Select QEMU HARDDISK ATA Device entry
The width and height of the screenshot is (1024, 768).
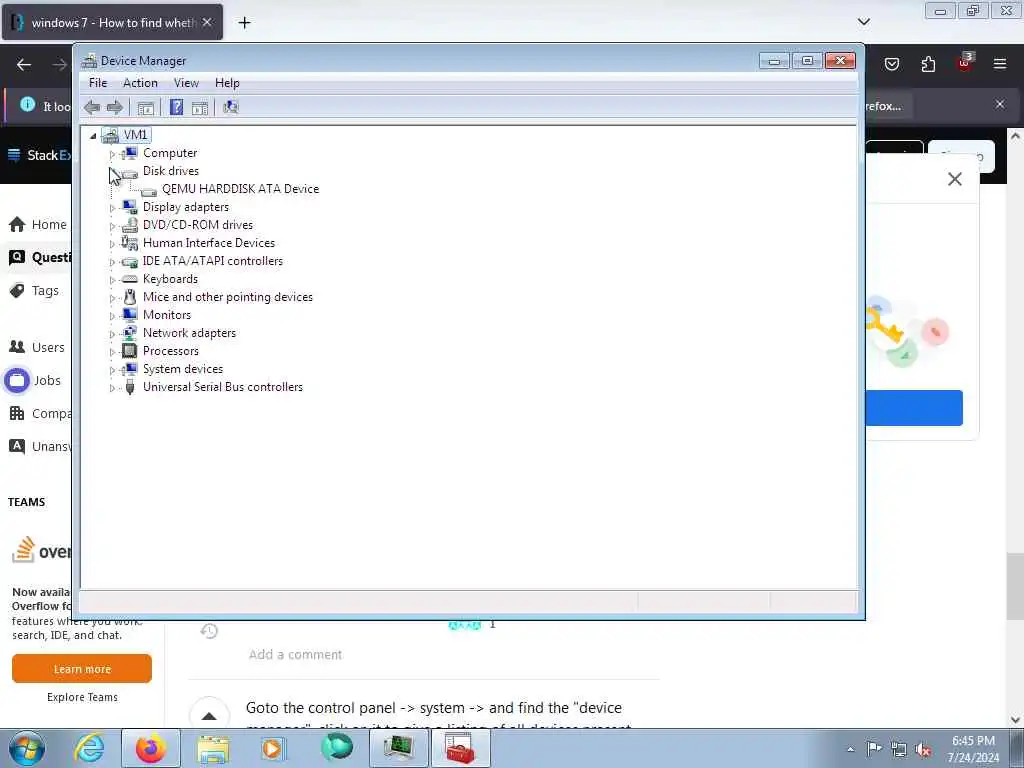click(240, 189)
